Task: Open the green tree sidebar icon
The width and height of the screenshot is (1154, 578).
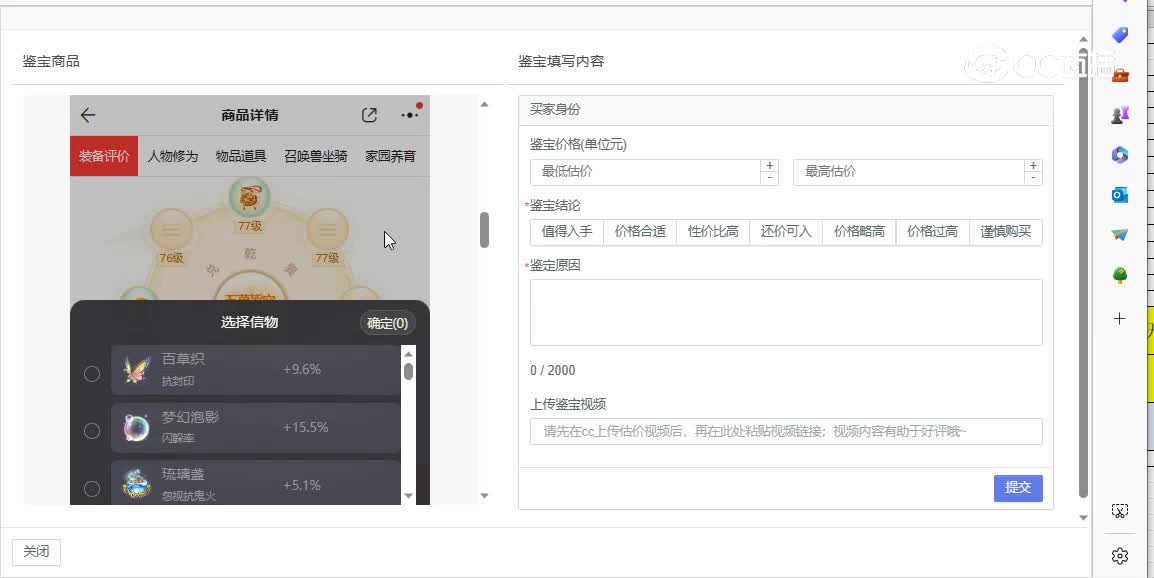Action: [x=1119, y=275]
